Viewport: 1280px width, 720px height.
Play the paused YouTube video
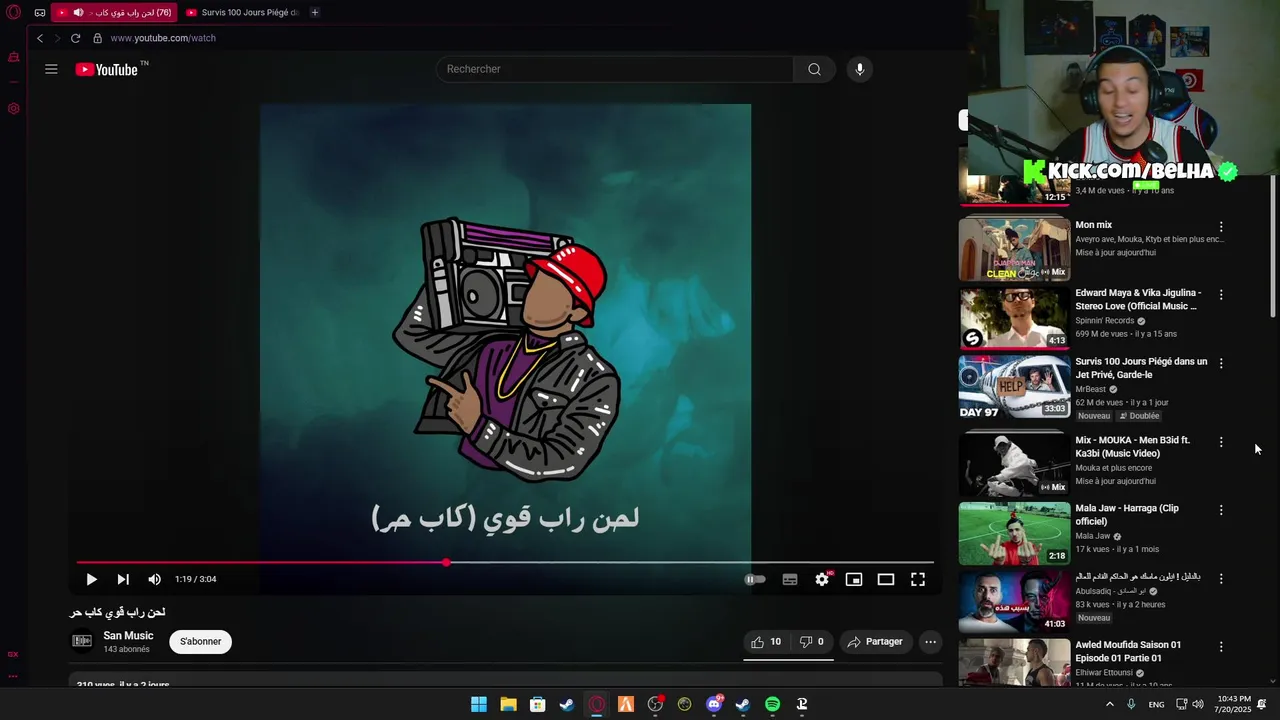[91, 579]
